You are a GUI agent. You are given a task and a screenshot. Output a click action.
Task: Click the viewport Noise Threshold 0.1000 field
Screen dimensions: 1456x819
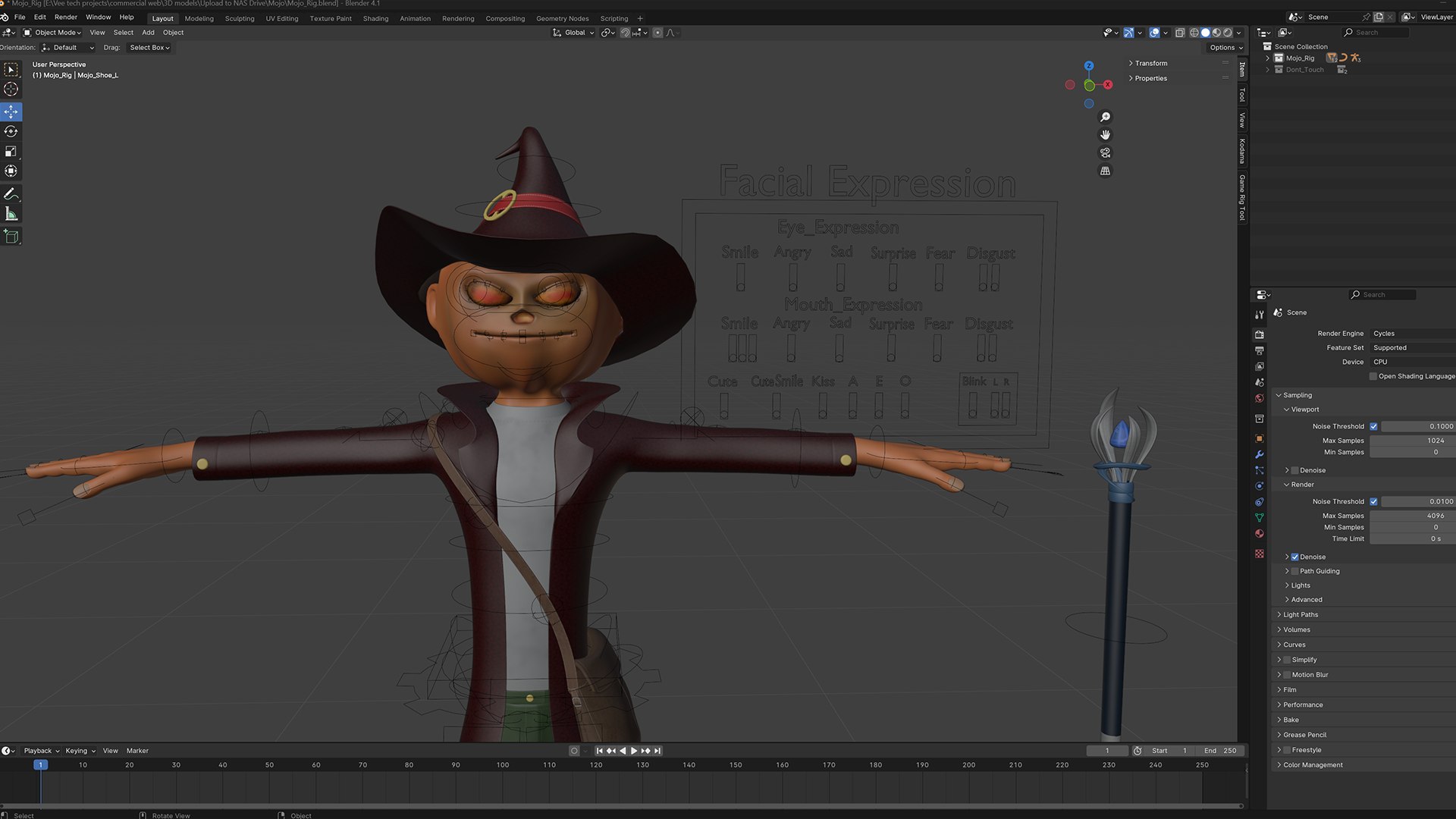click(1417, 426)
